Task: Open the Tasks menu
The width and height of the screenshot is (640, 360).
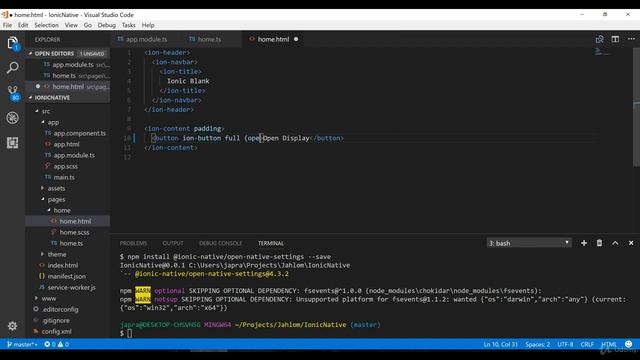Action: coord(129,25)
